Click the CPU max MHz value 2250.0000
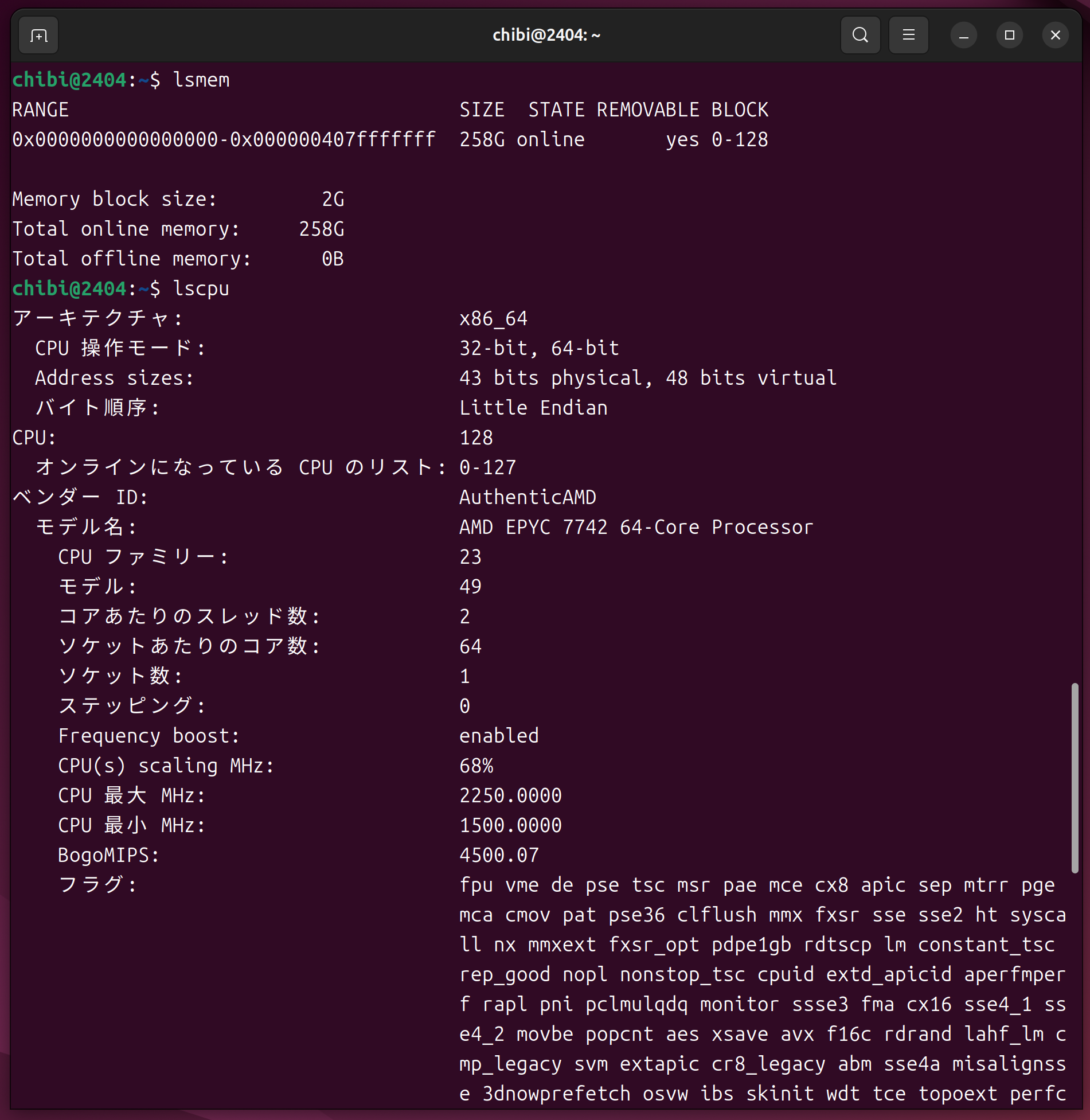Screen dimensions: 1090x1120 [x=510, y=796]
